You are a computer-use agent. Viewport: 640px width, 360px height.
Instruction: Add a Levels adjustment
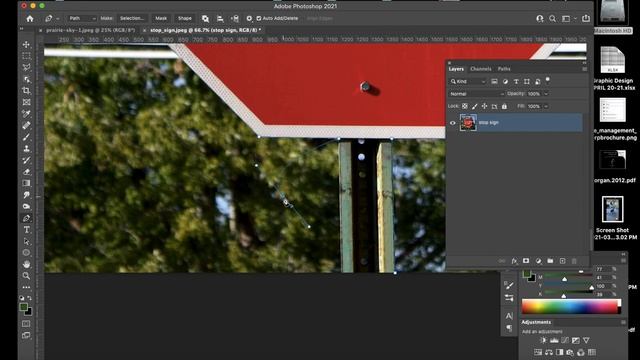coord(554,340)
